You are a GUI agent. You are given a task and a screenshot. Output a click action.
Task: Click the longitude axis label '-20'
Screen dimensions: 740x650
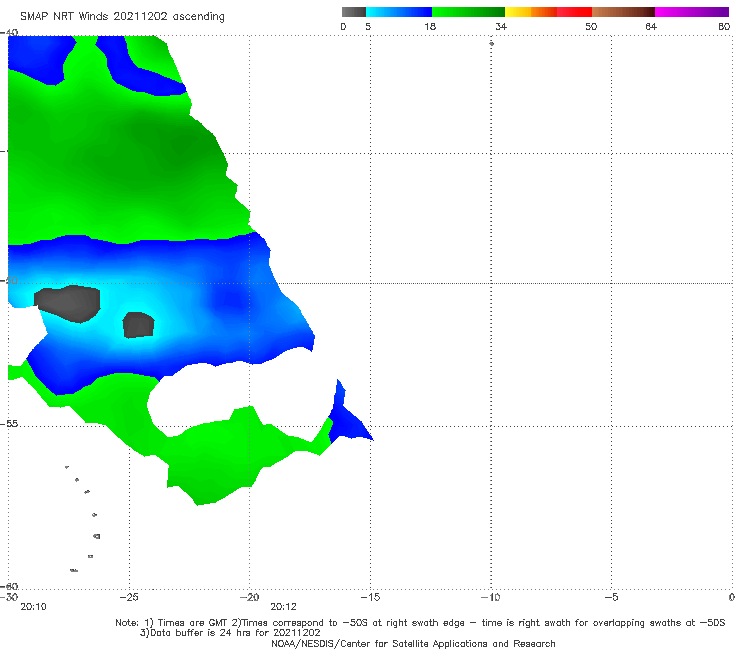(x=249, y=597)
